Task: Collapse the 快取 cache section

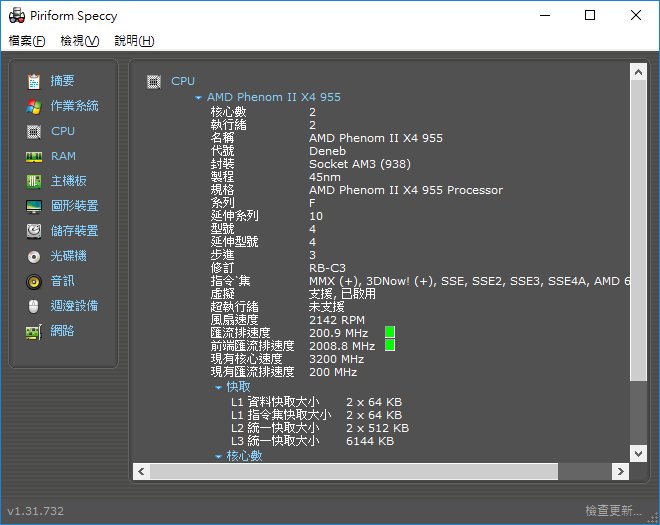Action: pyautogui.click(x=218, y=387)
